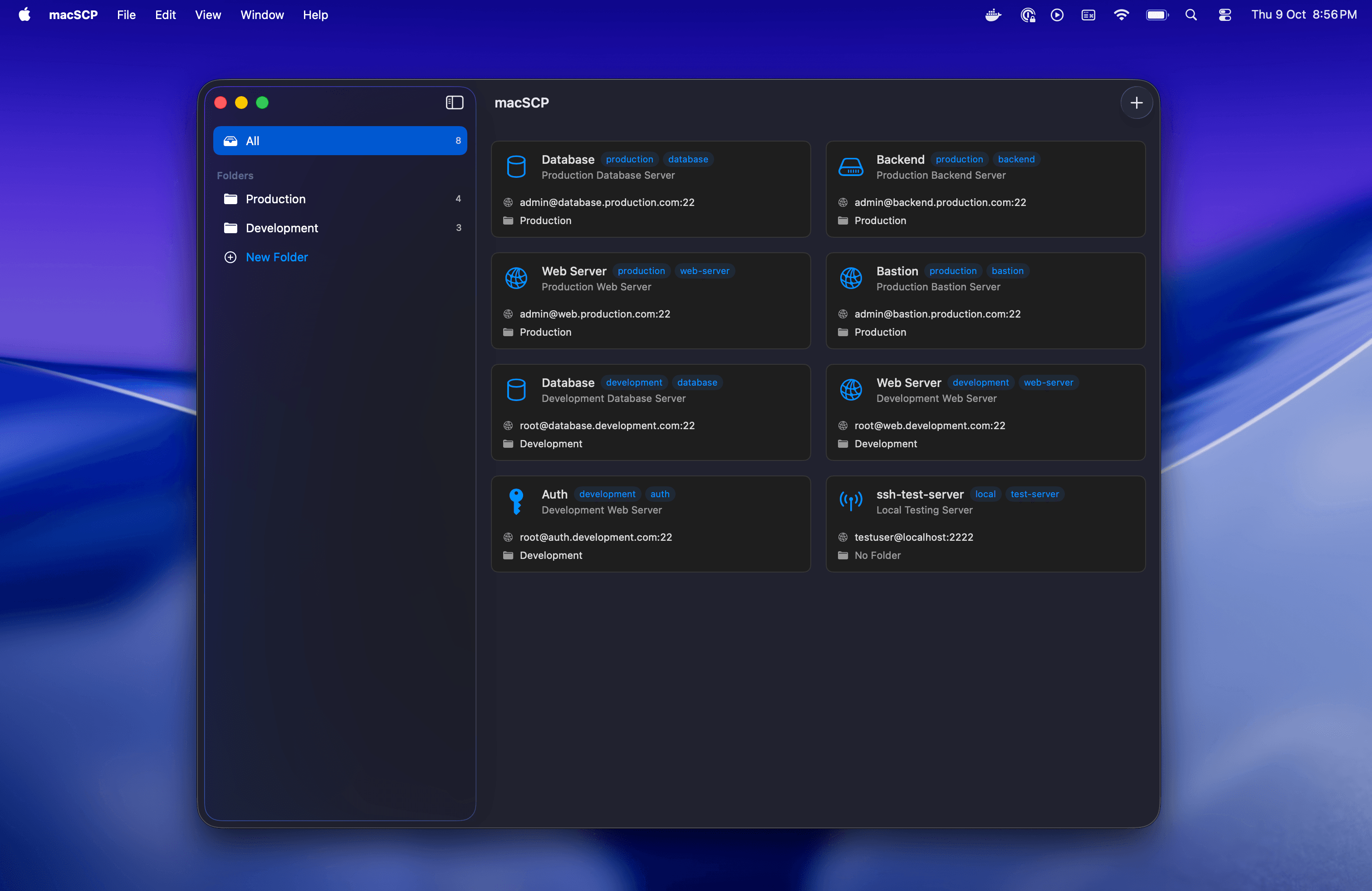
Task: Click the globe icon on Development Web Server card
Action: coord(851,390)
